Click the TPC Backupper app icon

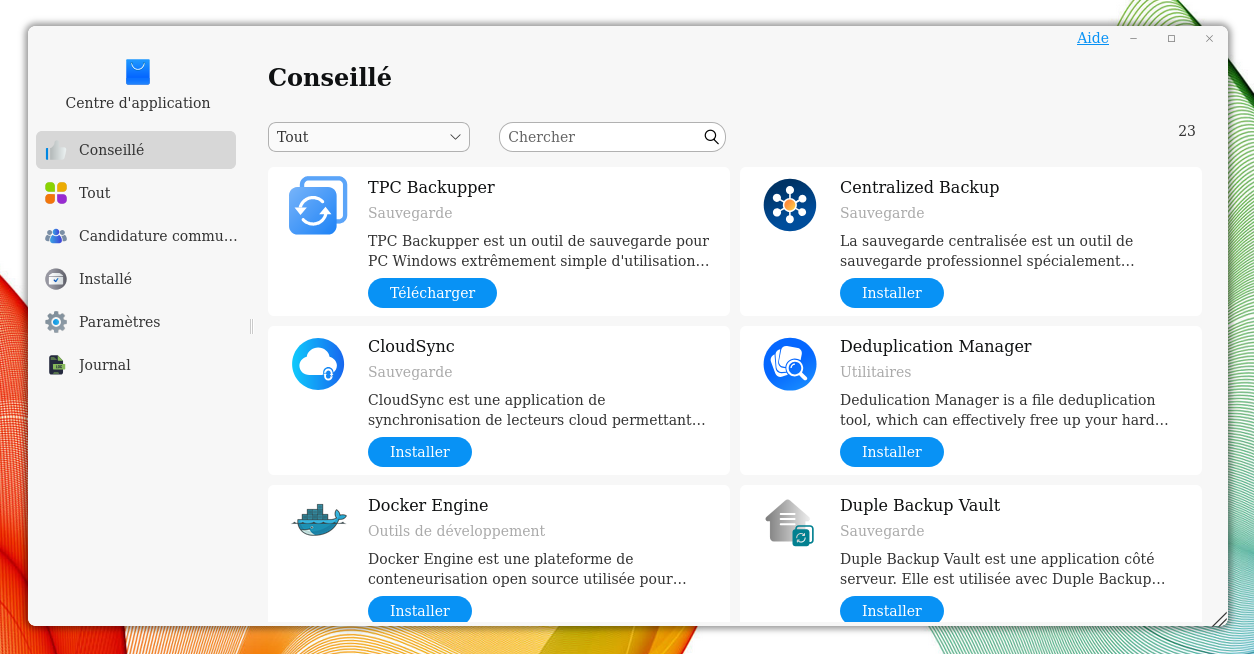[x=317, y=205]
